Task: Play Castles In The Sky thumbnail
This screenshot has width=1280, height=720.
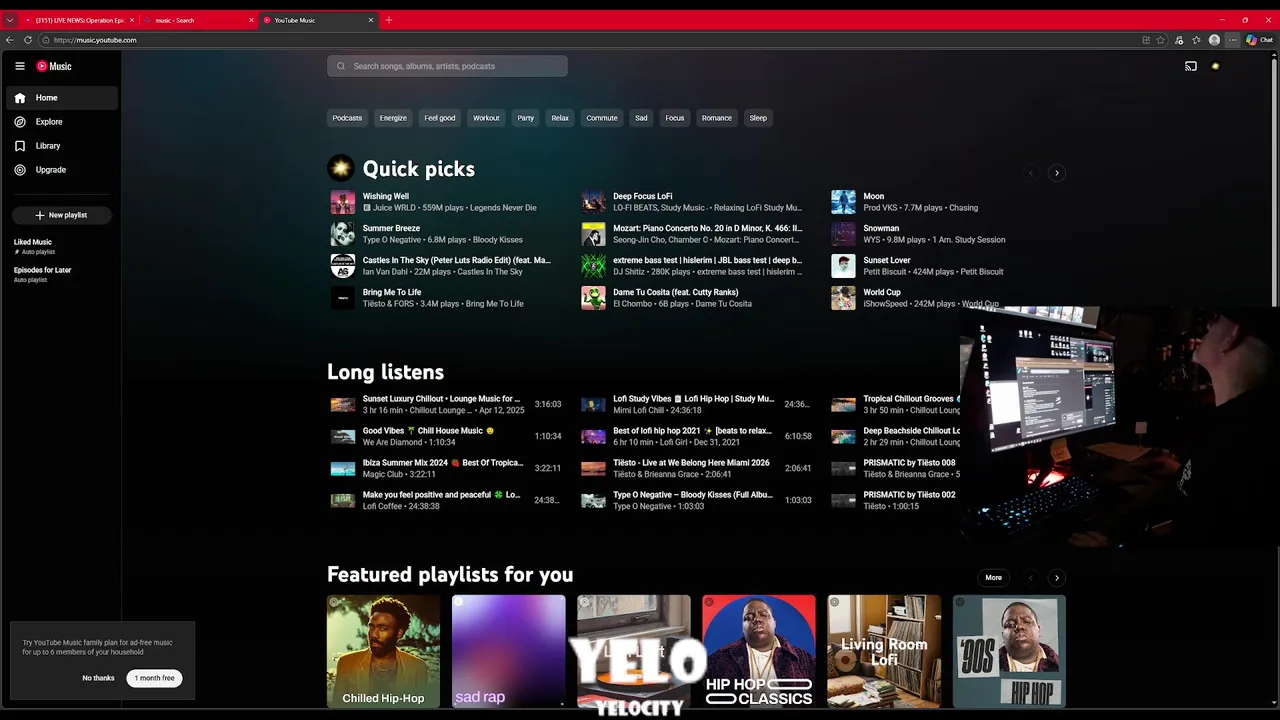Action: (x=343, y=266)
